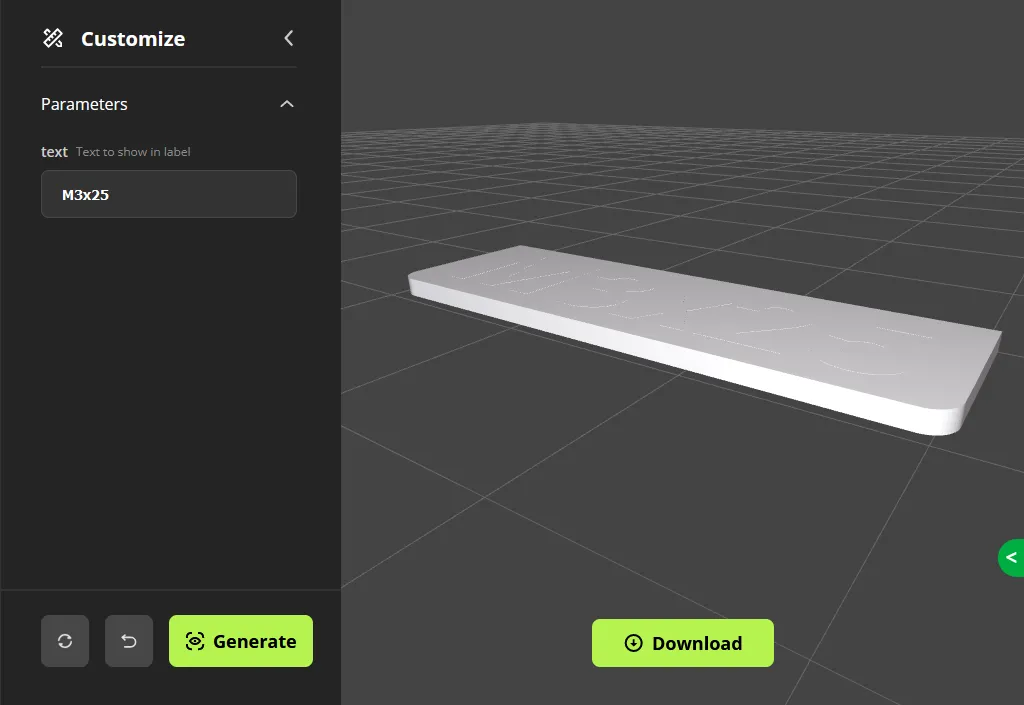
Task: Click the Parameters section header
Action: point(84,103)
